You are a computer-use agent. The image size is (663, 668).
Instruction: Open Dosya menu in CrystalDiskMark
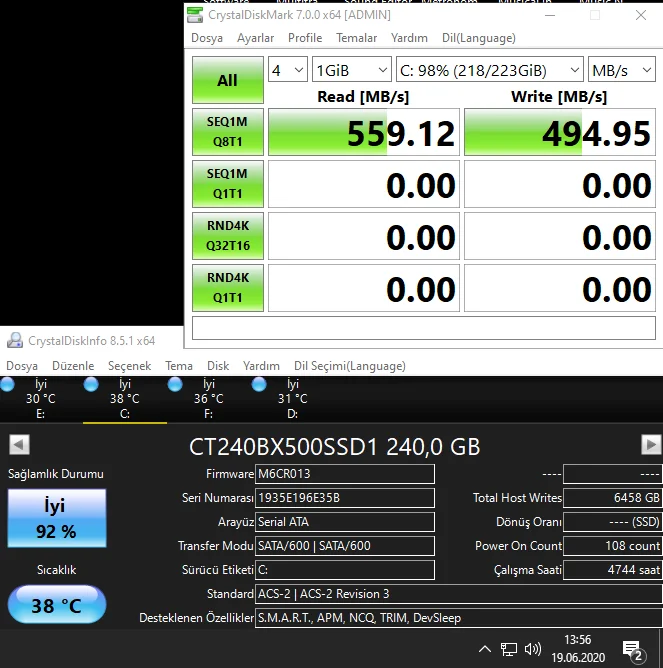coord(207,38)
